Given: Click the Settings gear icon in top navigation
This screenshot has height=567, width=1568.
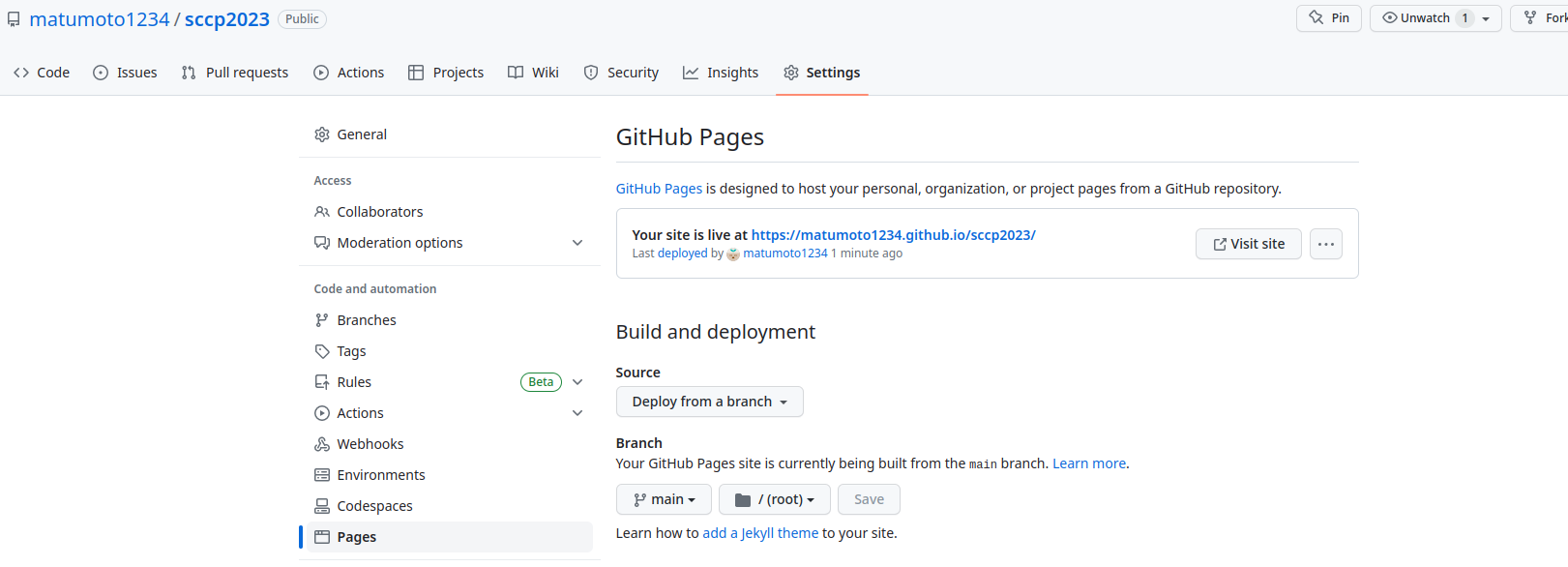Looking at the screenshot, I should tap(791, 73).
